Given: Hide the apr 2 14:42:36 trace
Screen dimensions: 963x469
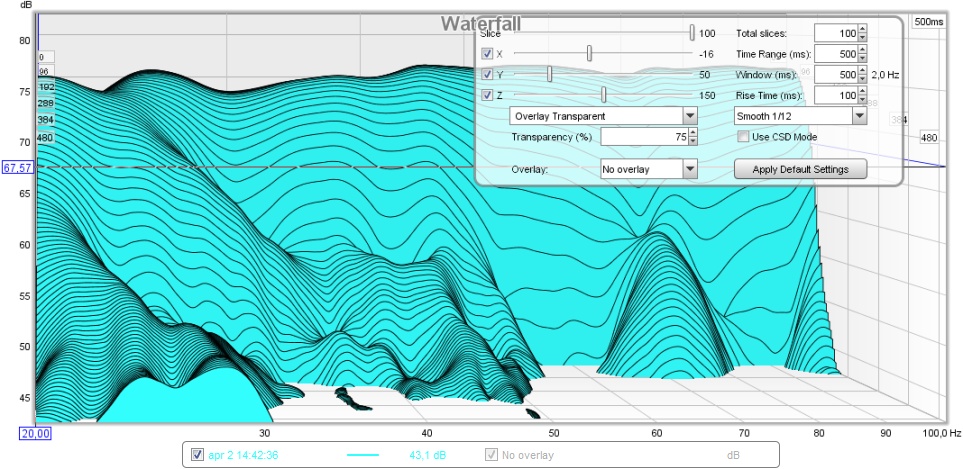Looking at the screenshot, I should [x=197, y=455].
